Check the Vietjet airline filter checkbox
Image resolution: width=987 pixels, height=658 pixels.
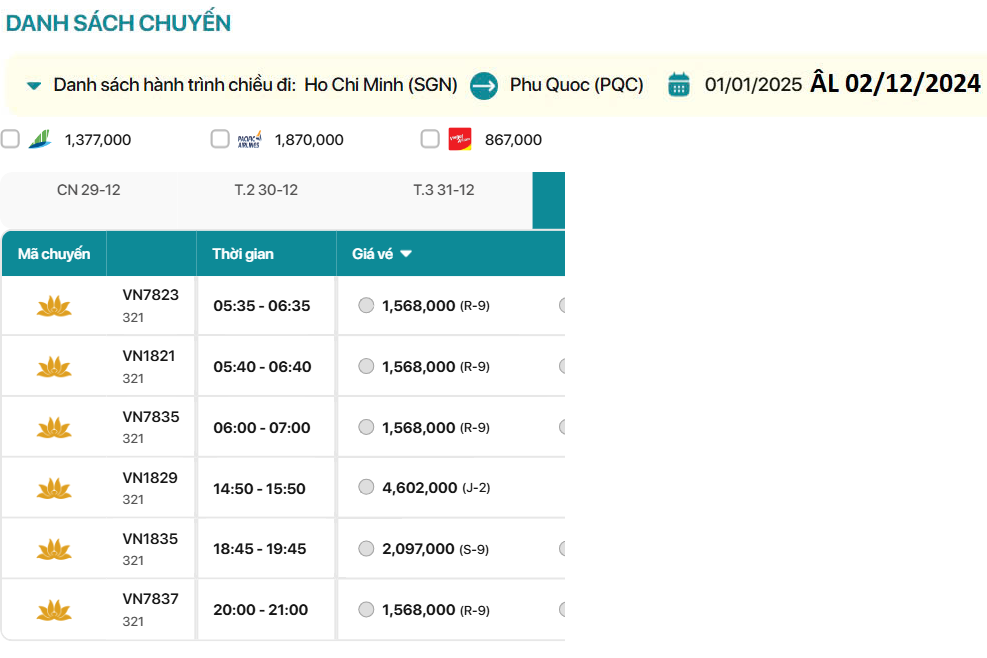(x=430, y=139)
